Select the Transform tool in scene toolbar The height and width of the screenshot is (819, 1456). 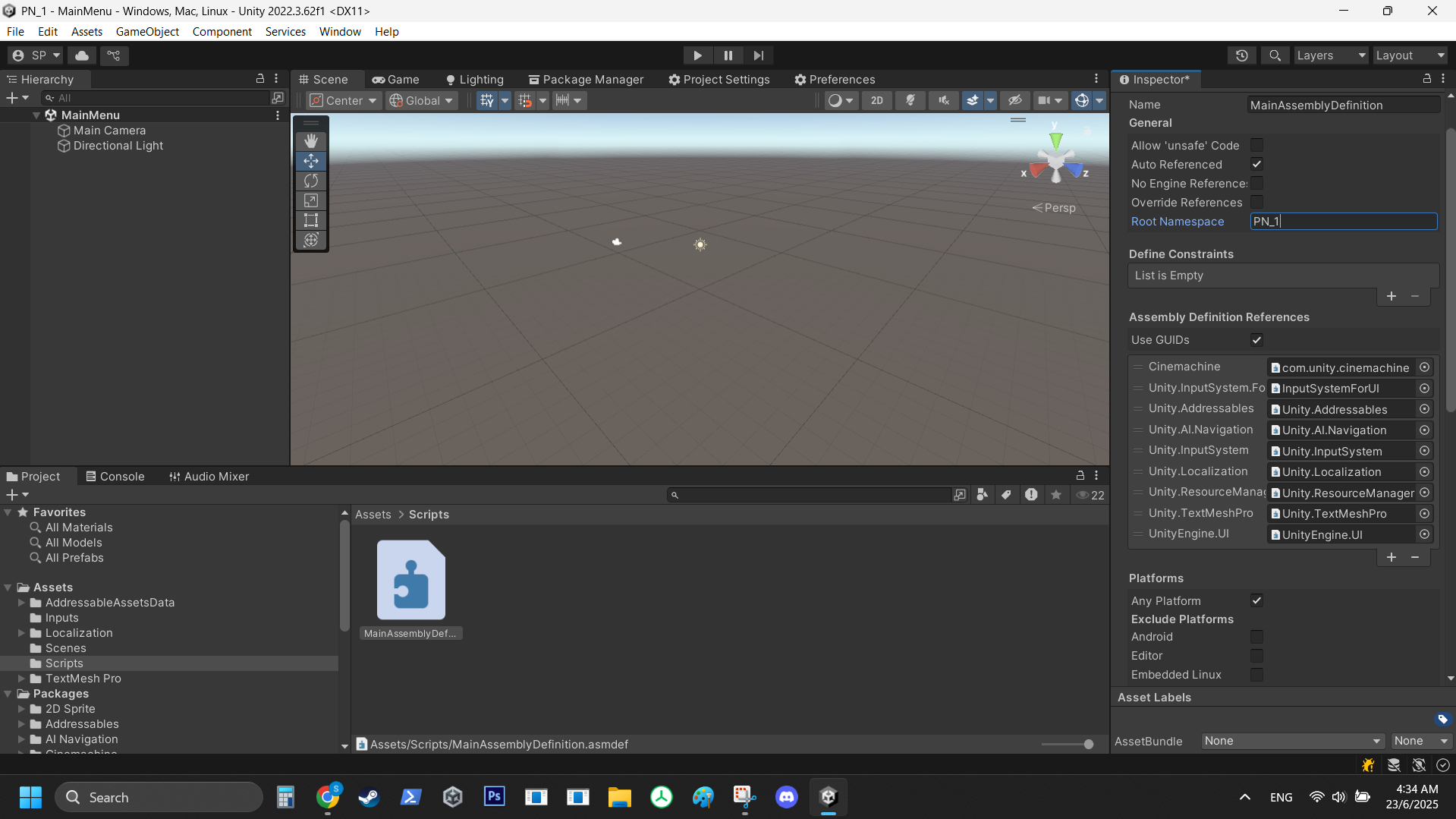coord(311,240)
